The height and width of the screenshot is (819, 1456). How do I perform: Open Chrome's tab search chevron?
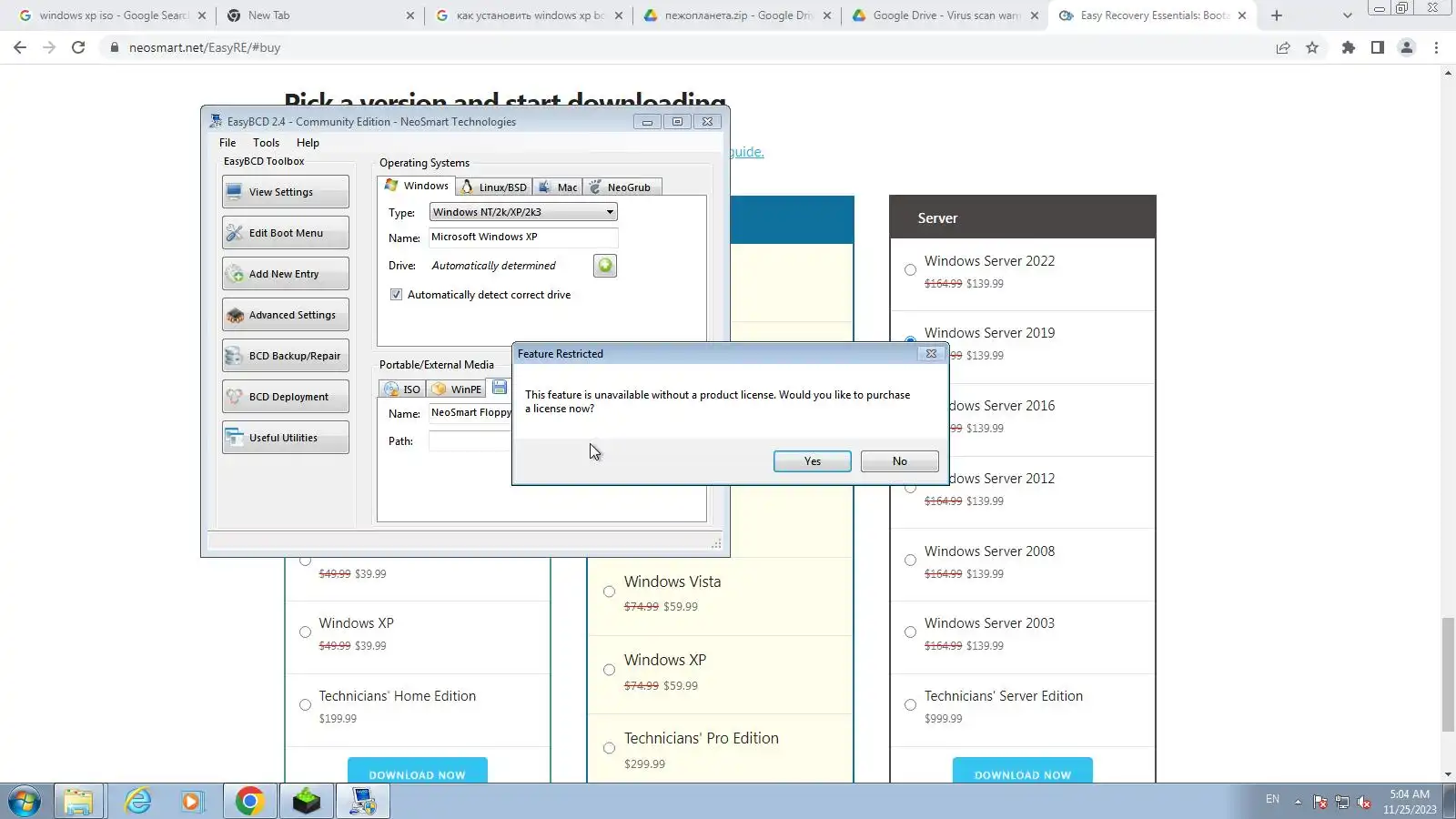[x=1347, y=15]
